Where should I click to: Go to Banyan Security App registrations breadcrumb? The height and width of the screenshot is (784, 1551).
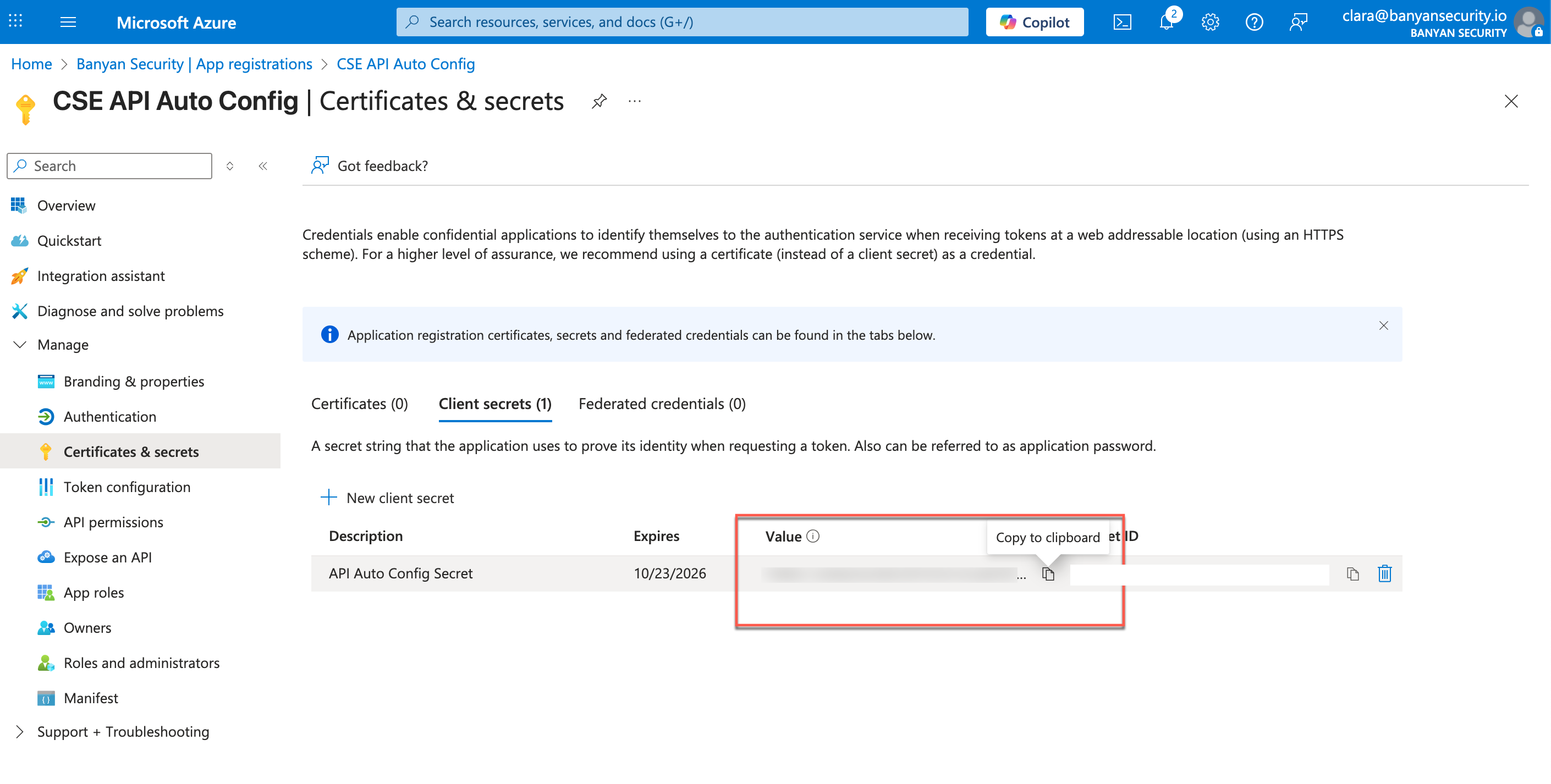(x=194, y=64)
